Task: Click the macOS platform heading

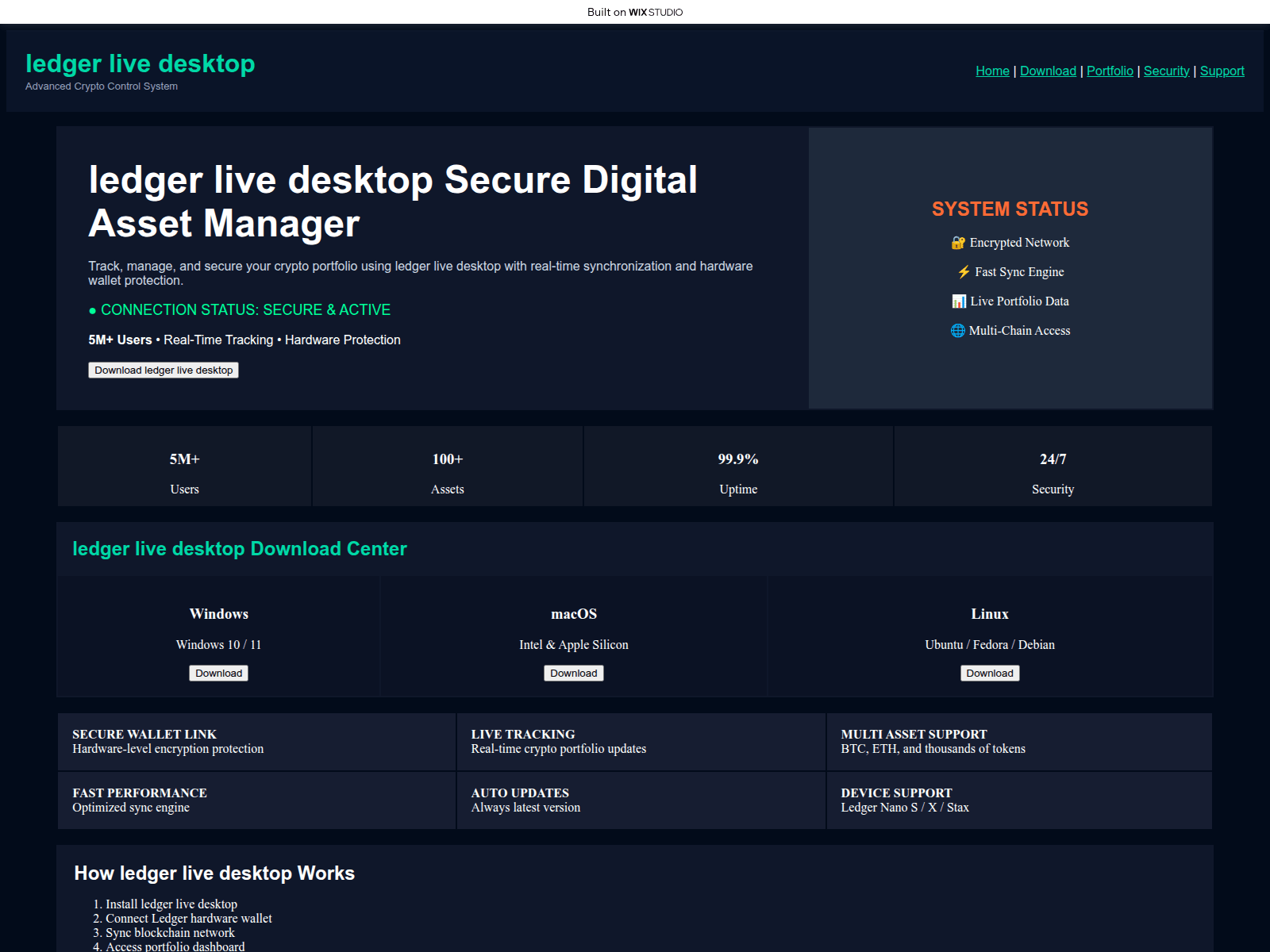Action: (574, 614)
